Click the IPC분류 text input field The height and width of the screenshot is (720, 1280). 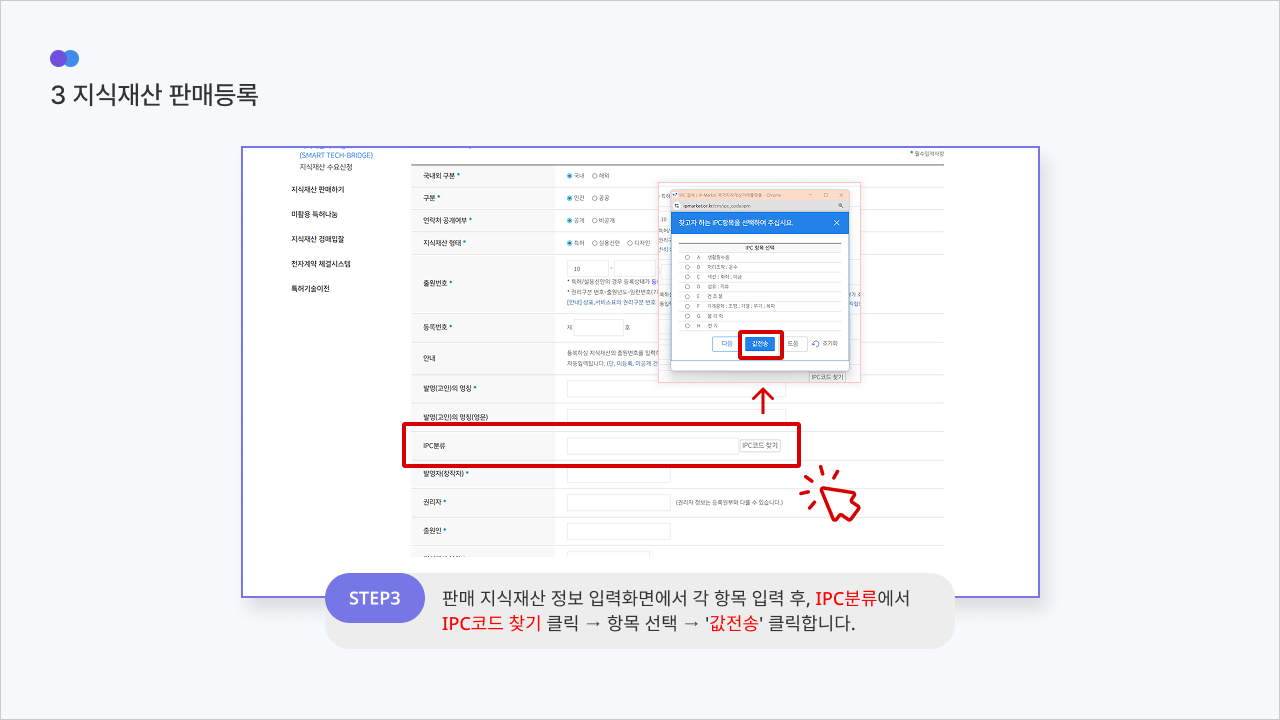[x=651, y=446]
